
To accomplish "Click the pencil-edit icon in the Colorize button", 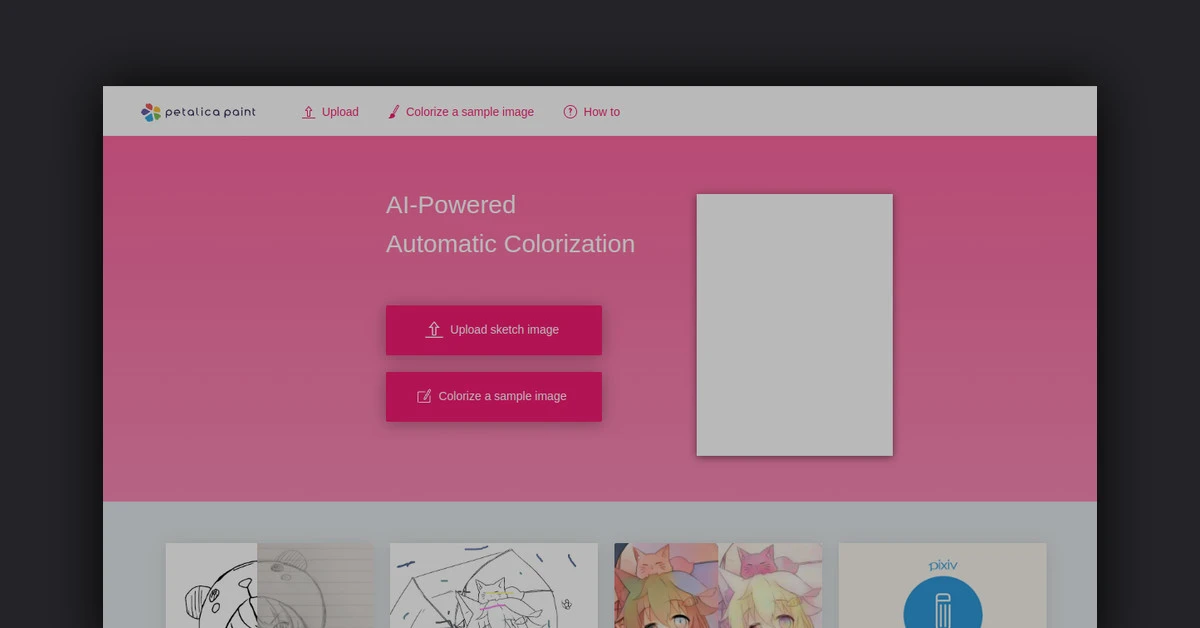I will (424, 397).
